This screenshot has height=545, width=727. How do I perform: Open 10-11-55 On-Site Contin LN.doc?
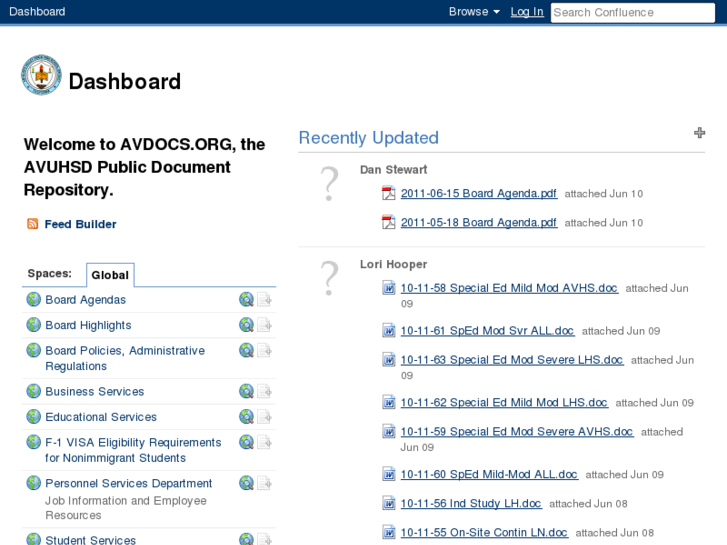pyautogui.click(x=484, y=532)
